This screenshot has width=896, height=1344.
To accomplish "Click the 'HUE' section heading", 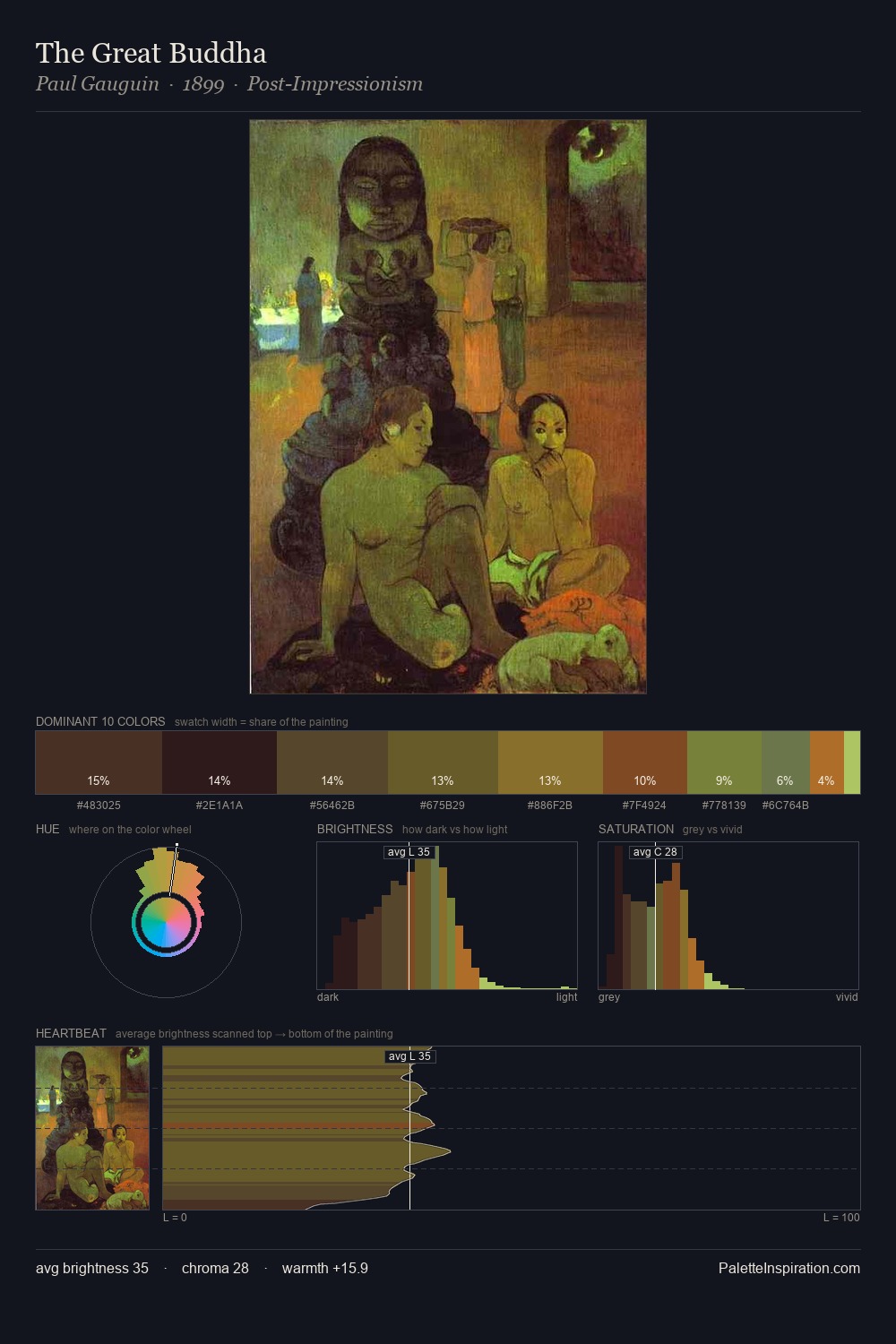I will tap(47, 829).
